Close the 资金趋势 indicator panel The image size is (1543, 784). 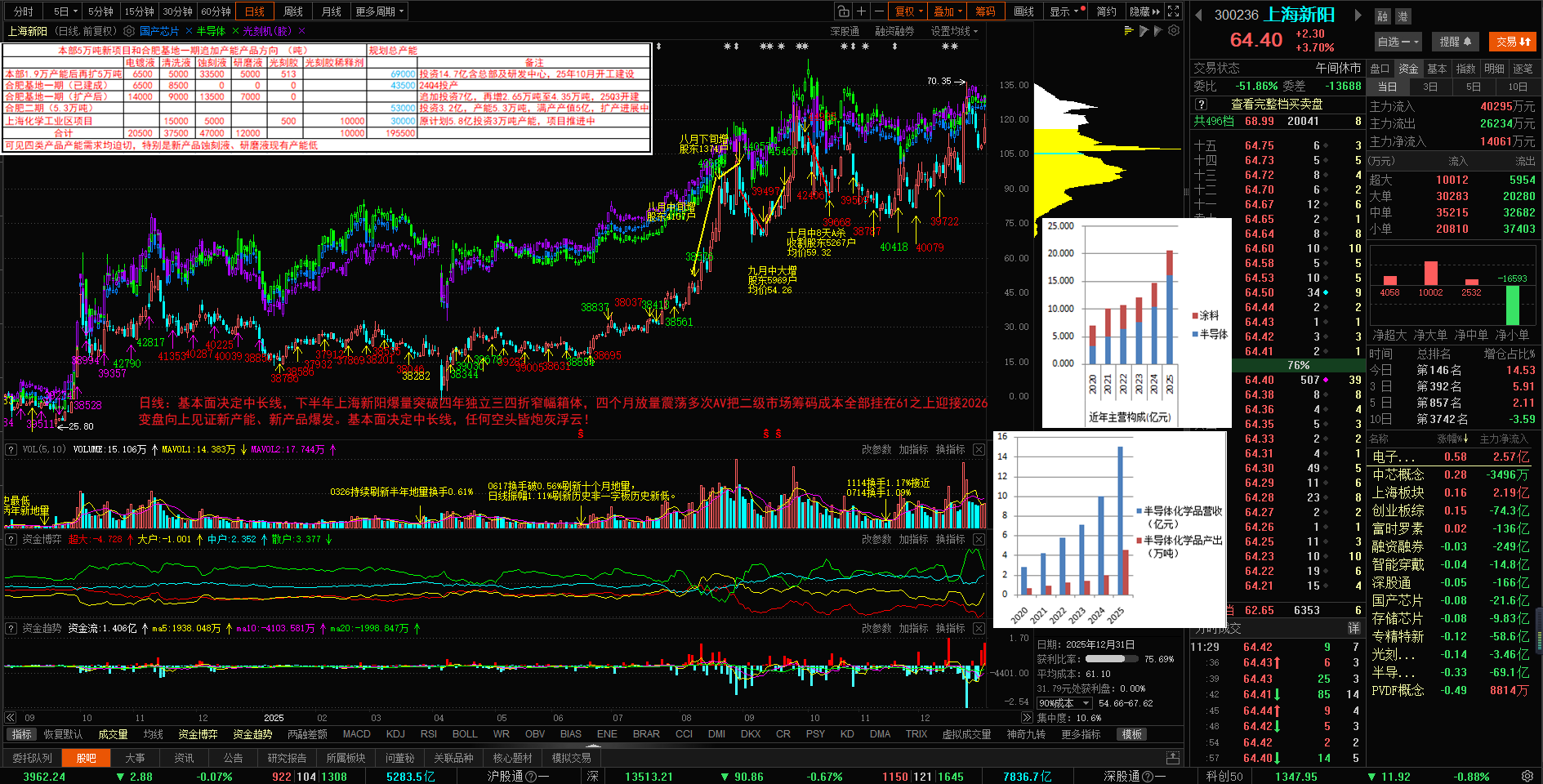pyautogui.click(x=979, y=628)
